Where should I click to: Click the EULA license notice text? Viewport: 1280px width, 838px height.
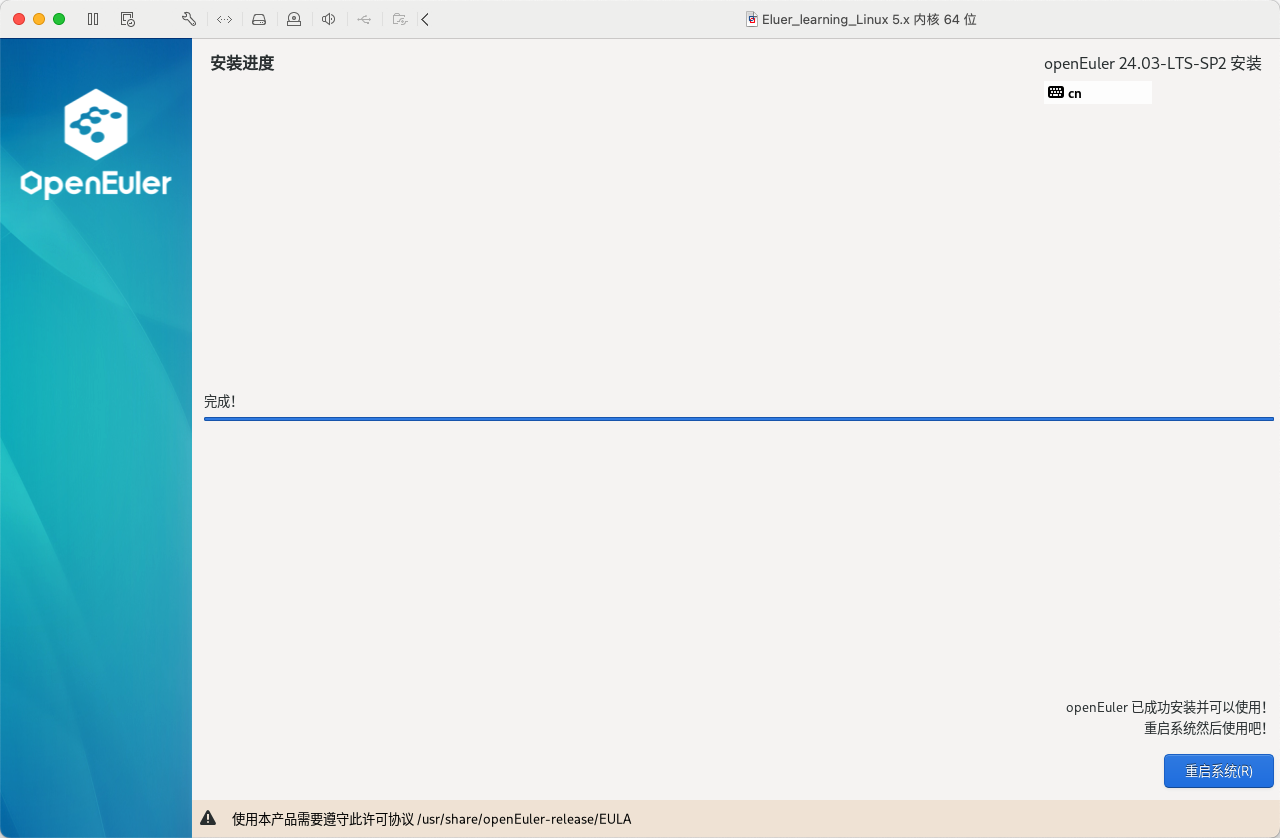coord(431,819)
